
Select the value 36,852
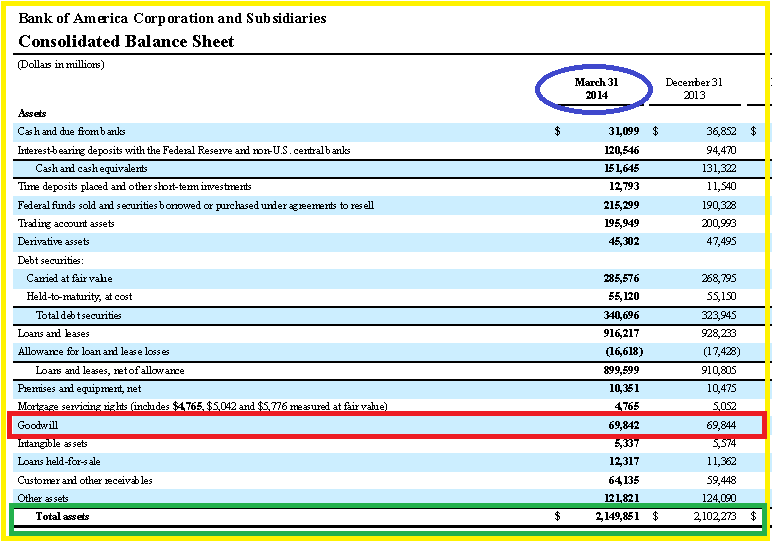tap(721, 131)
